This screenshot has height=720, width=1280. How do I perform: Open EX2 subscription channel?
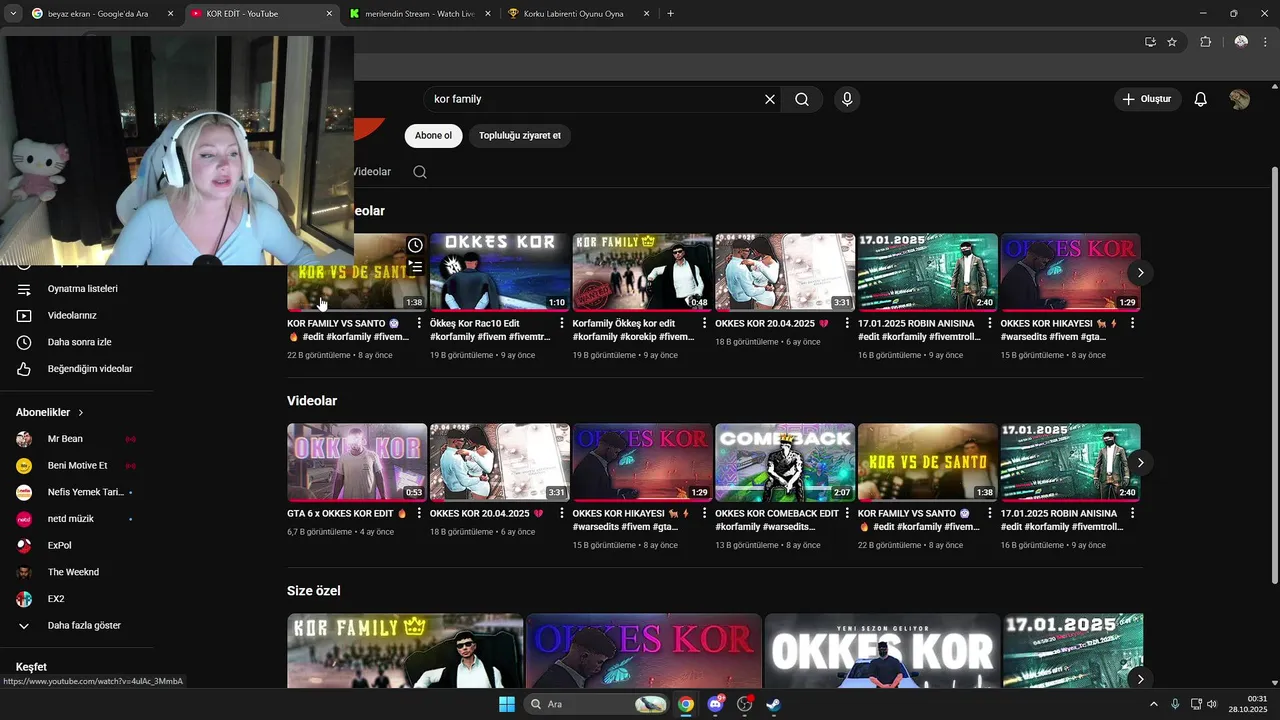[x=76, y=599]
